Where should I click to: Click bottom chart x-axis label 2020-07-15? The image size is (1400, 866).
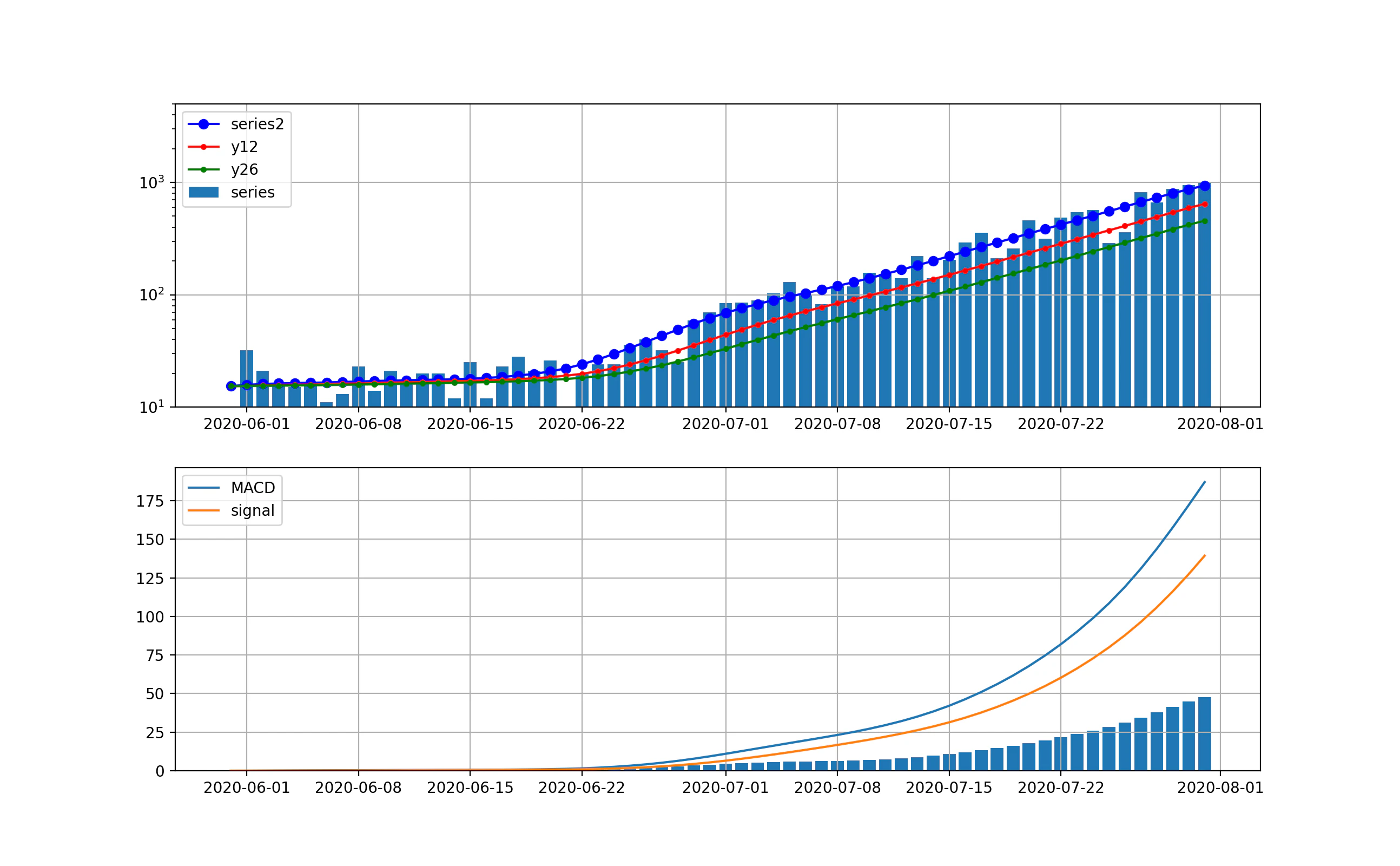click(949, 788)
